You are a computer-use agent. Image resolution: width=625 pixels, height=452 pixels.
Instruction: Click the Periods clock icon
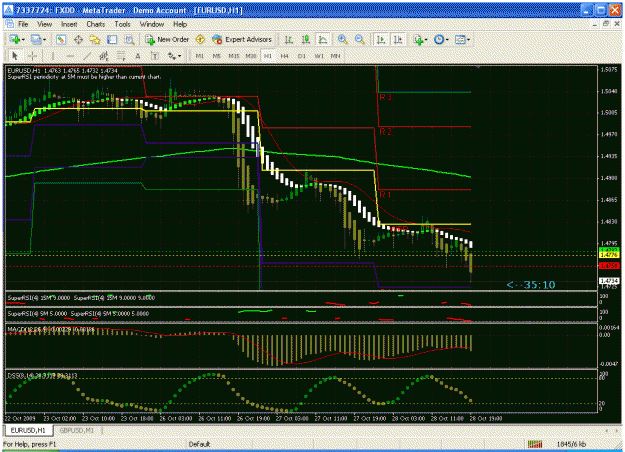439,39
